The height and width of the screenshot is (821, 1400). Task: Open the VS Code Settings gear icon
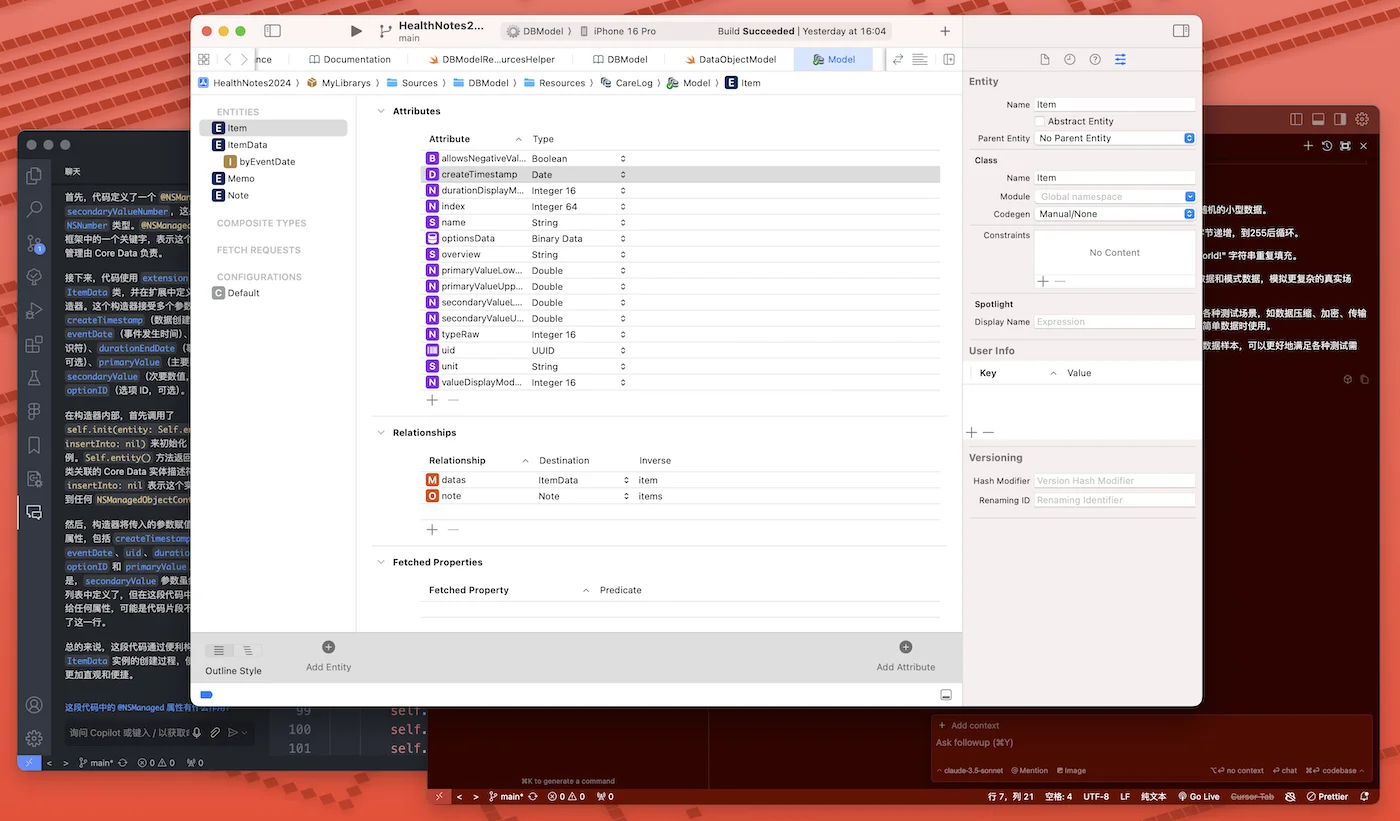[34, 738]
